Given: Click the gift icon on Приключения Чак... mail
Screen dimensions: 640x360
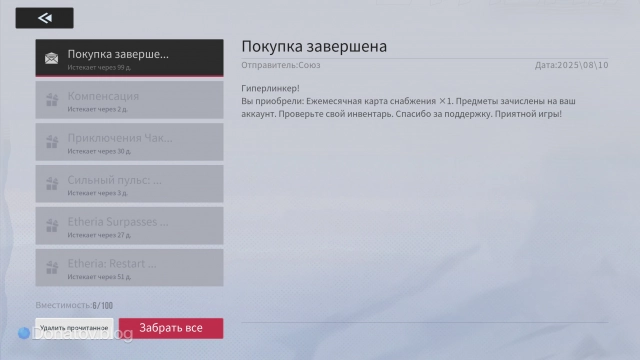Looking at the screenshot, I should [x=52, y=142].
